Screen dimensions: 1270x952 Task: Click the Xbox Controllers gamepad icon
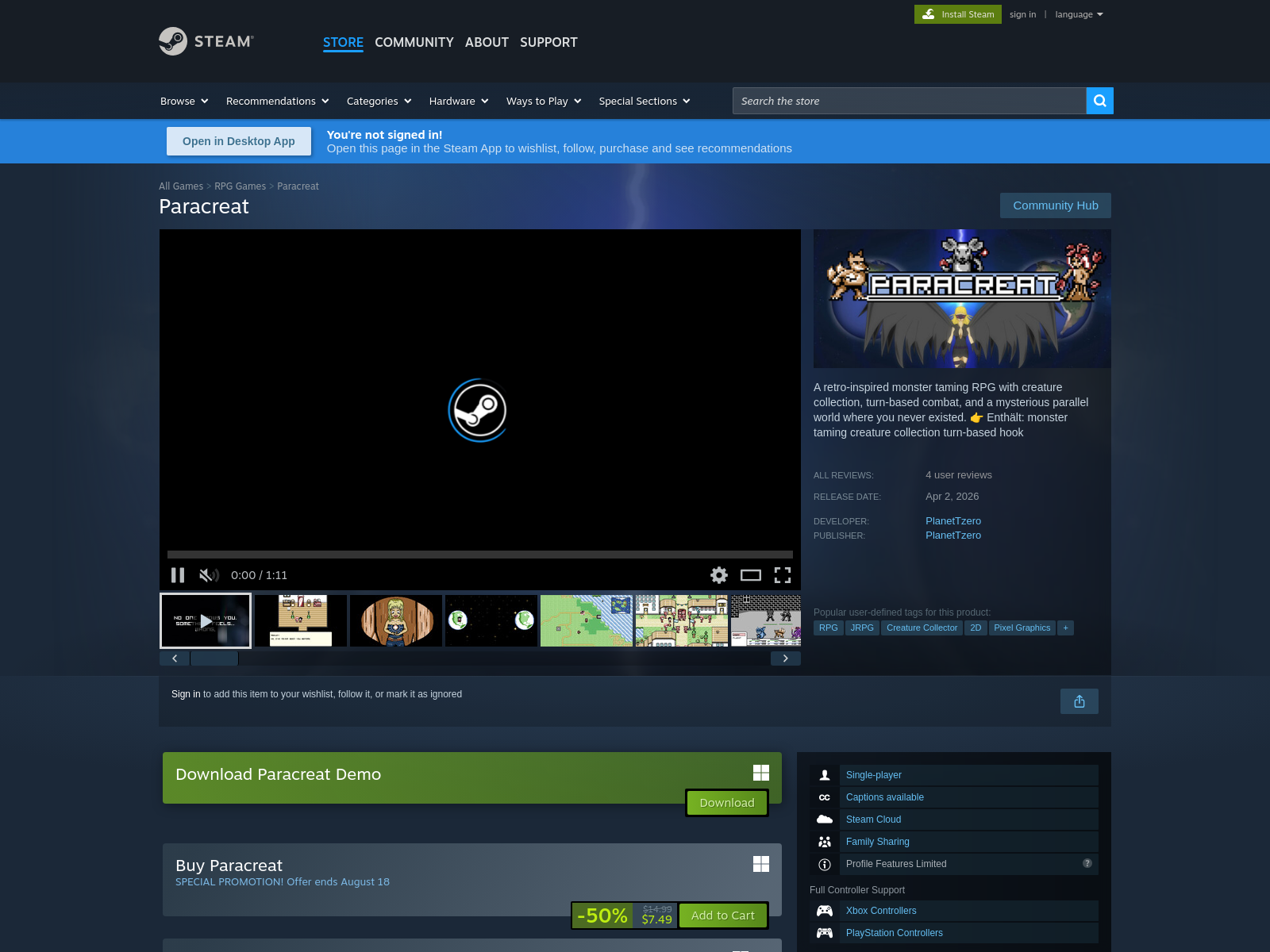coord(825,911)
